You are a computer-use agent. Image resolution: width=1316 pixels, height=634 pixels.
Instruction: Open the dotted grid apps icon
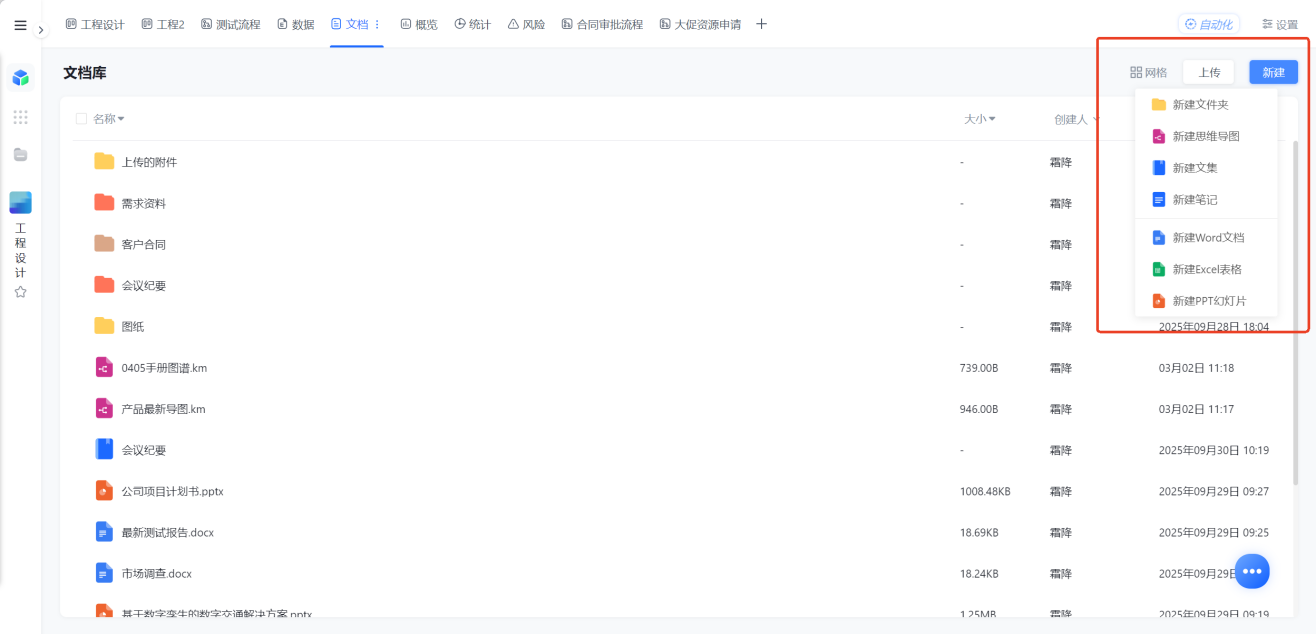click(x=20, y=117)
